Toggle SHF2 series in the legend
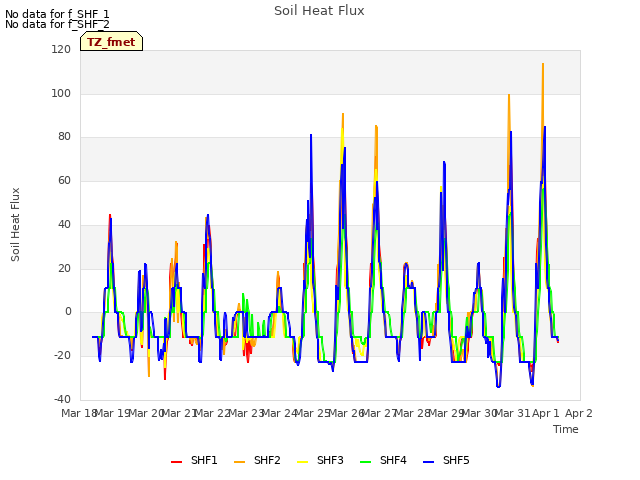The image size is (640, 480). (257, 460)
